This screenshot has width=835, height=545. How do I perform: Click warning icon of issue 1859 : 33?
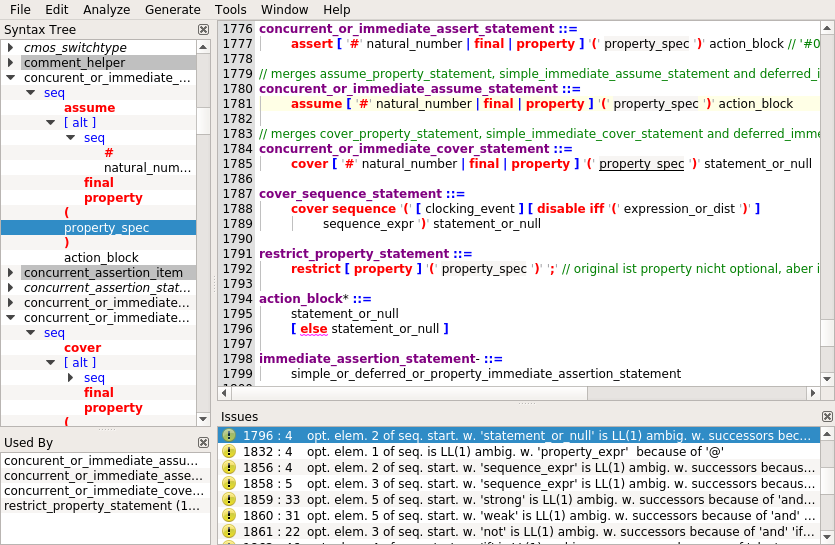229,499
